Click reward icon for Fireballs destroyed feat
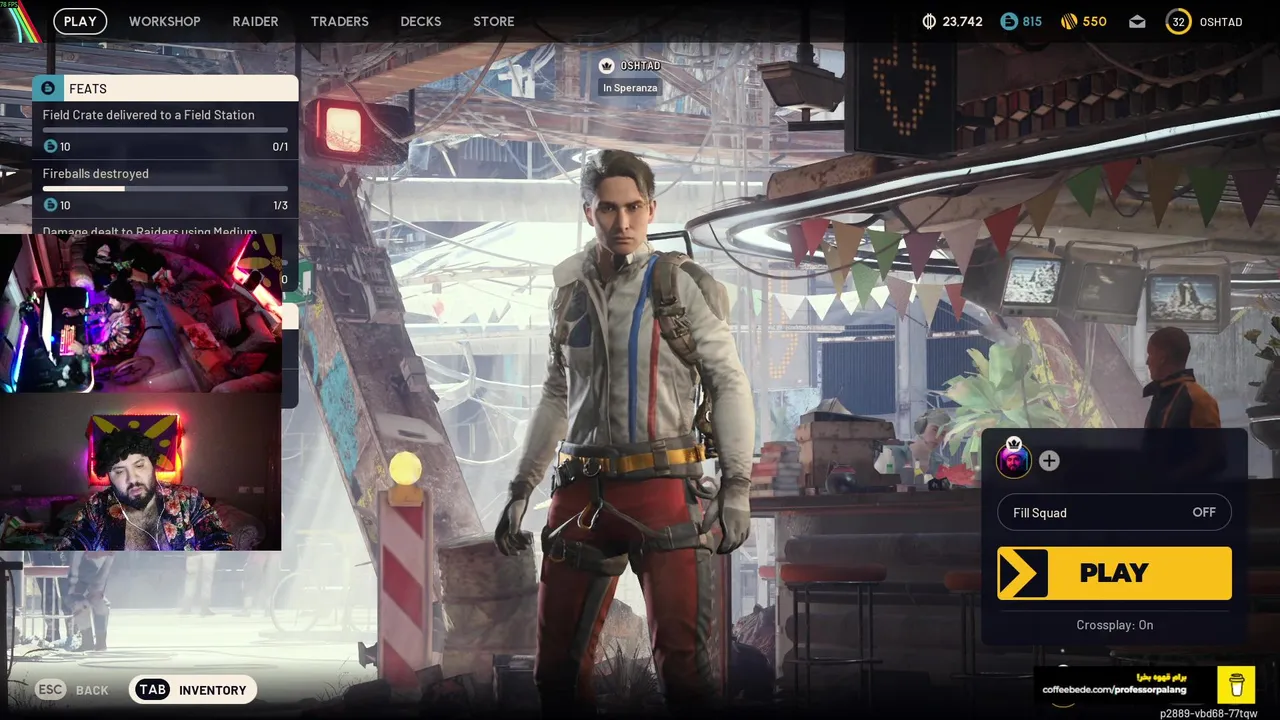1280x720 pixels. (x=51, y=205)
